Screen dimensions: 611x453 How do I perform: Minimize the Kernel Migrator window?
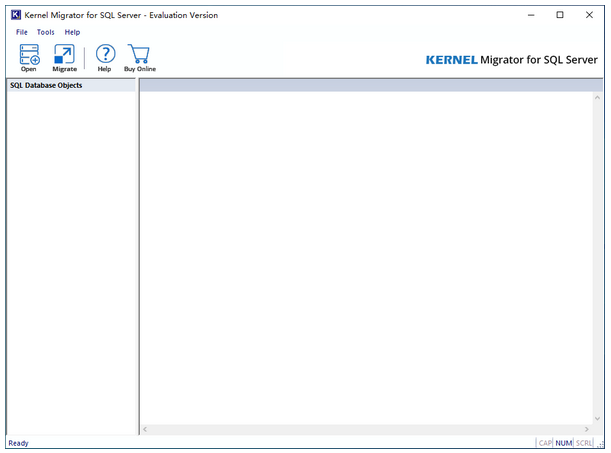tap(531, 15)
